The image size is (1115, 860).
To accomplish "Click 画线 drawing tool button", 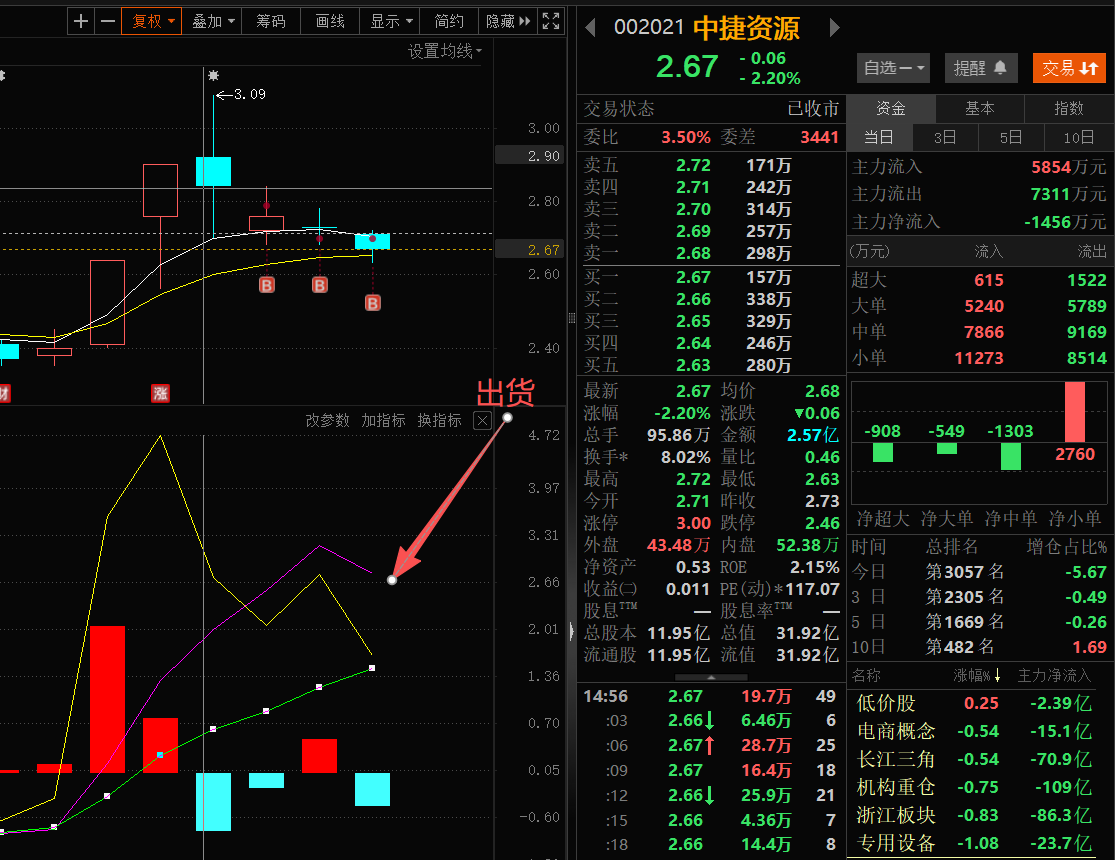I will pyautogui.click(x=330, y=21).
